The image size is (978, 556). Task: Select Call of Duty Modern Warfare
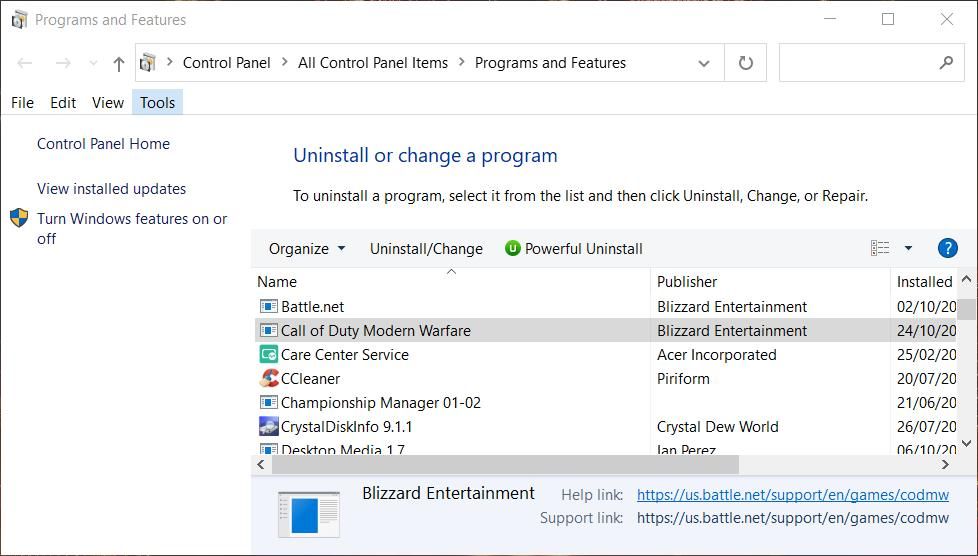tap(606, 330)
